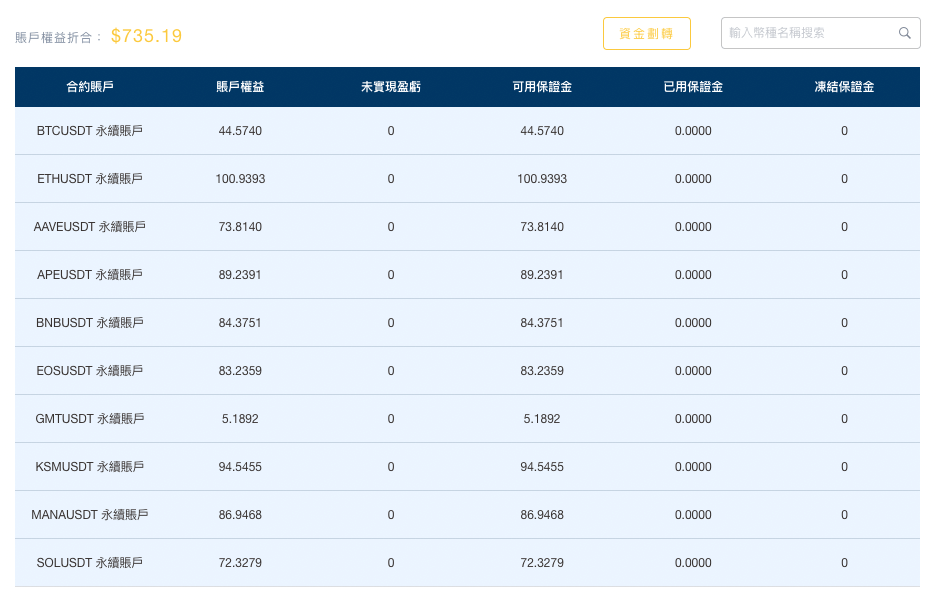Focus the coin name search field
Image resolution: width=936 pixels, height=600 pixels.
coord(808,33)
